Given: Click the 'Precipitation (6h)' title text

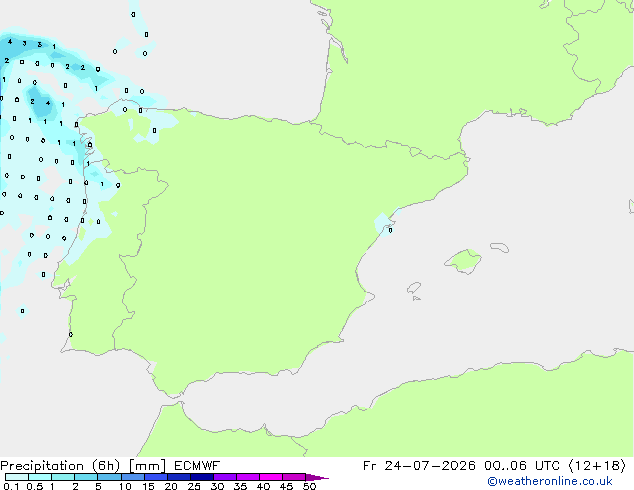Looking at the screenshot, I should 60,466.
